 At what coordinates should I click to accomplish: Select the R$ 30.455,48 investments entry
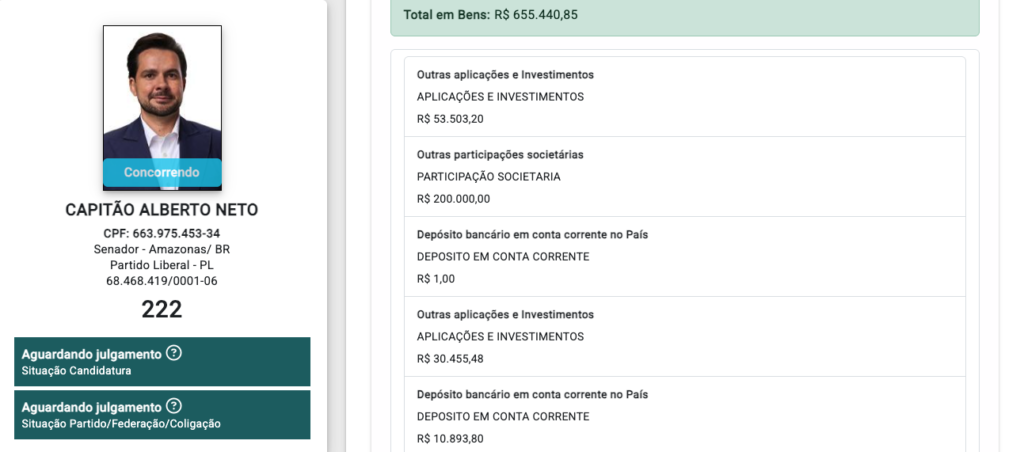pyautogui.click(x=684, y=336)
